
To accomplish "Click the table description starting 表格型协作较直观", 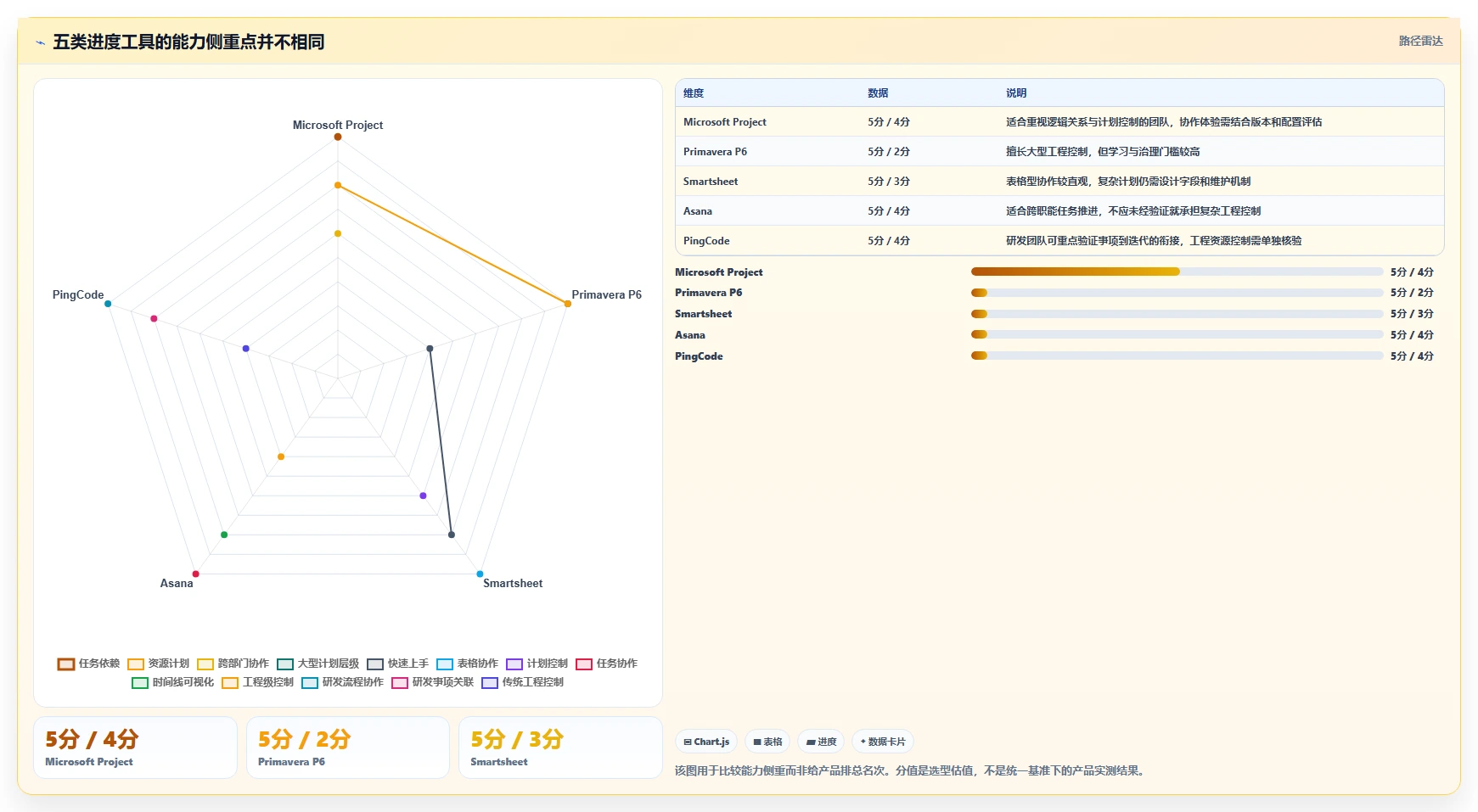I will (x=1128, y=182).
